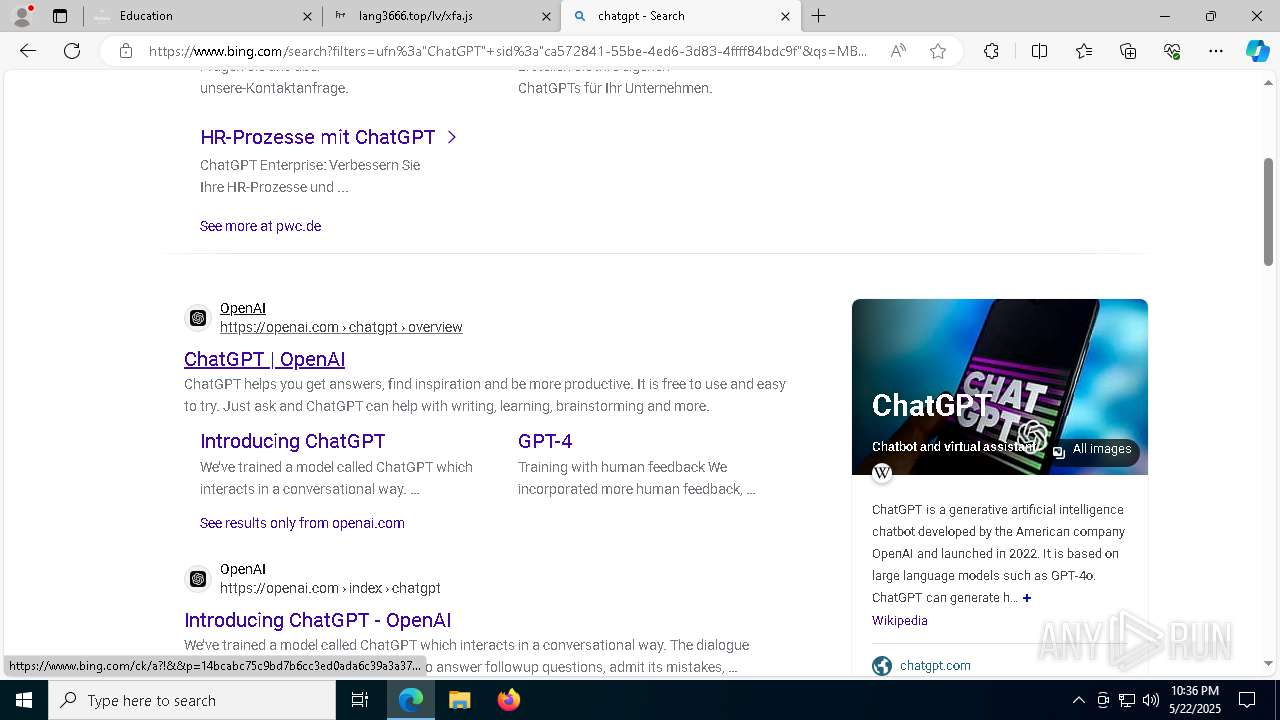This screenshot has height=720, width=1280.
Task: Open the Windows Start menu
Action: [x=24, y=700]
